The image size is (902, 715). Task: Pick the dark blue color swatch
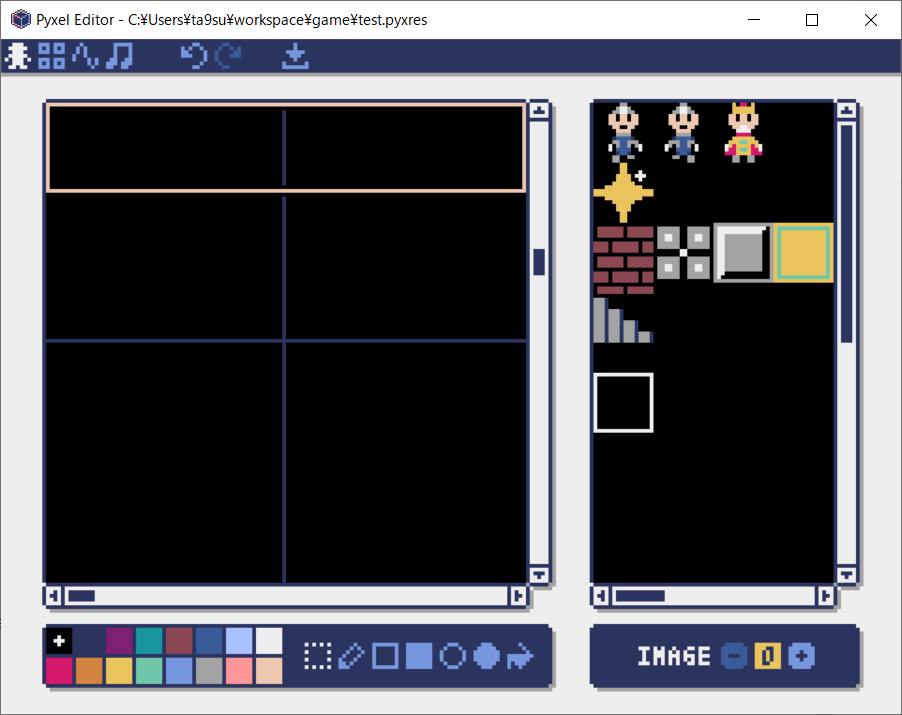(209, 641)
